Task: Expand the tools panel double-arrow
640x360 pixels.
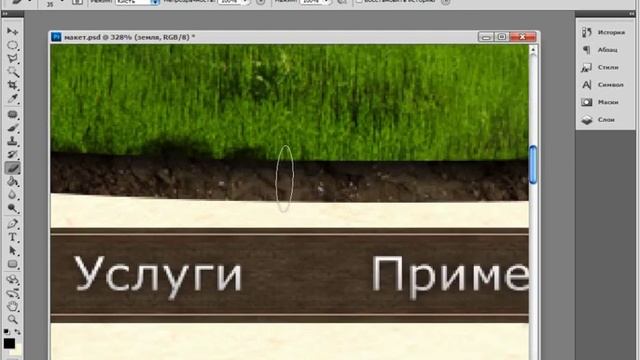Action: (x=4, y=14)
